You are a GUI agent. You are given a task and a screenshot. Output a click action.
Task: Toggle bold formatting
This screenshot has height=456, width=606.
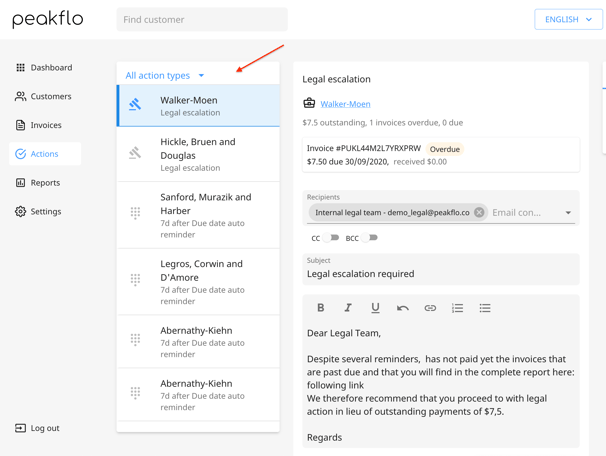coord(321,308)
